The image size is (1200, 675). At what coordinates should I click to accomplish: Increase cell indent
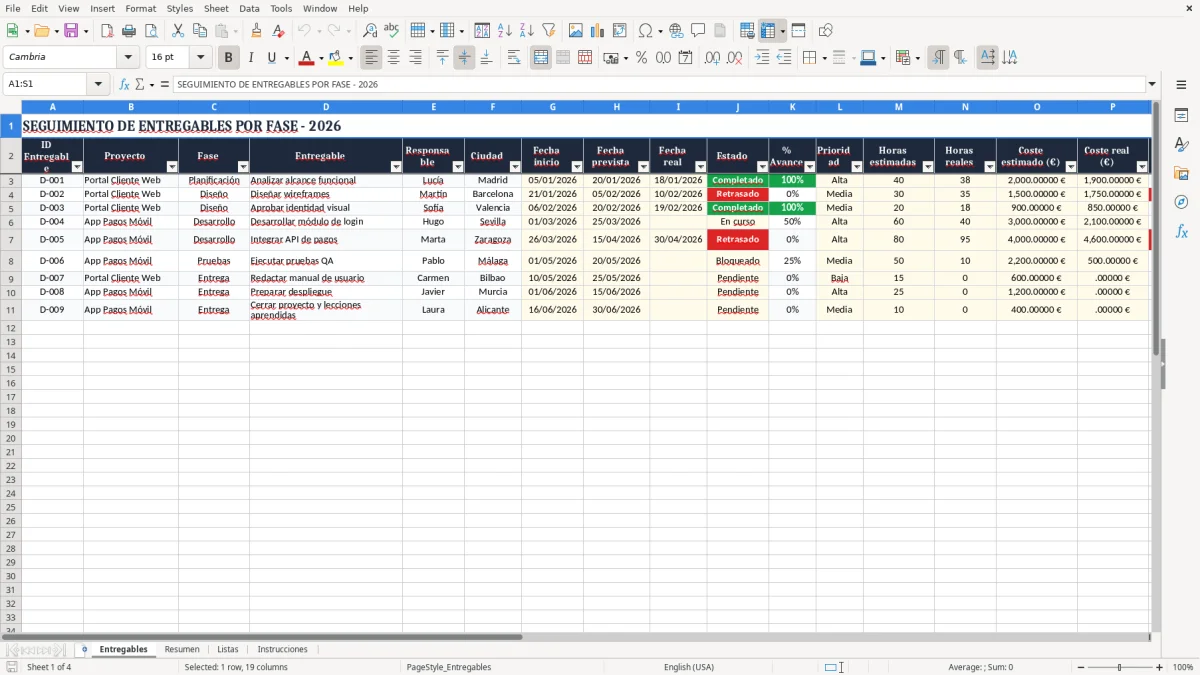(762, 58)
